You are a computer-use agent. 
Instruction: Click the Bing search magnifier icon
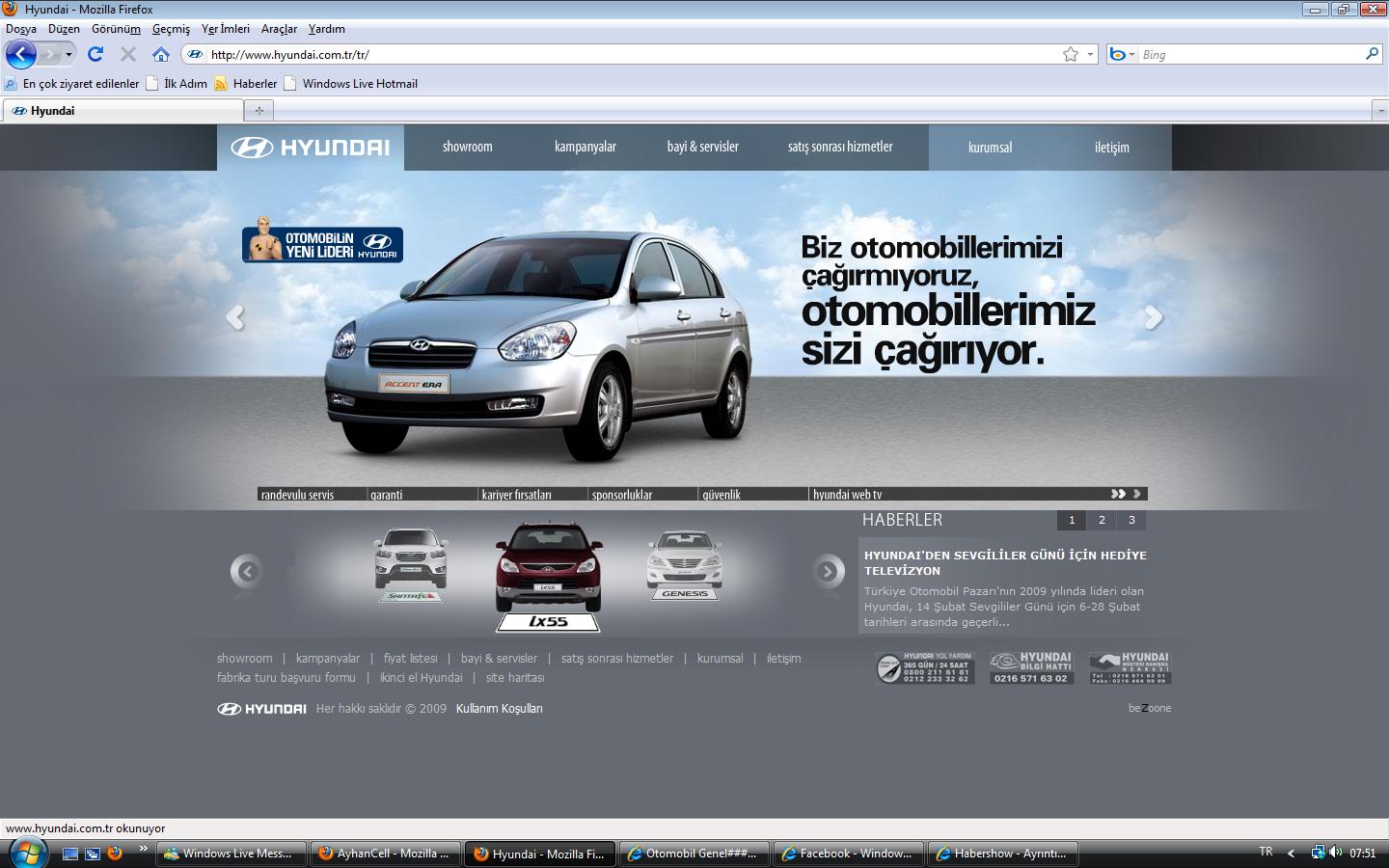[x=1372, y=54]
